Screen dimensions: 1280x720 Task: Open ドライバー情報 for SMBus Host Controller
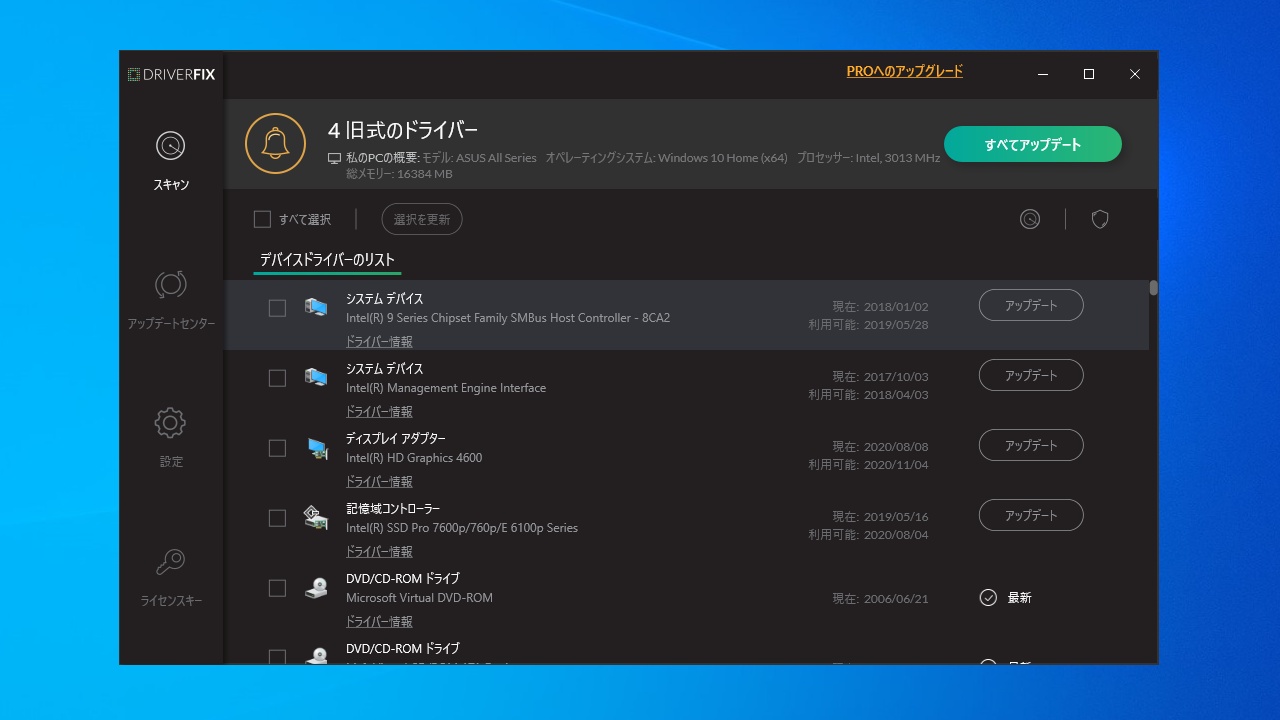tap(379, 342)
